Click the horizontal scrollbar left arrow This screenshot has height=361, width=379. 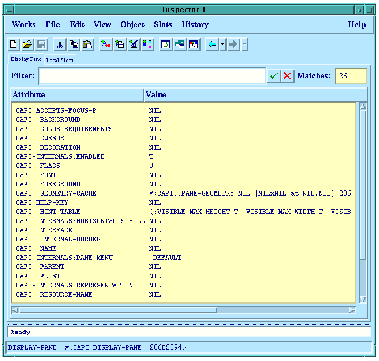coord(15,310)
